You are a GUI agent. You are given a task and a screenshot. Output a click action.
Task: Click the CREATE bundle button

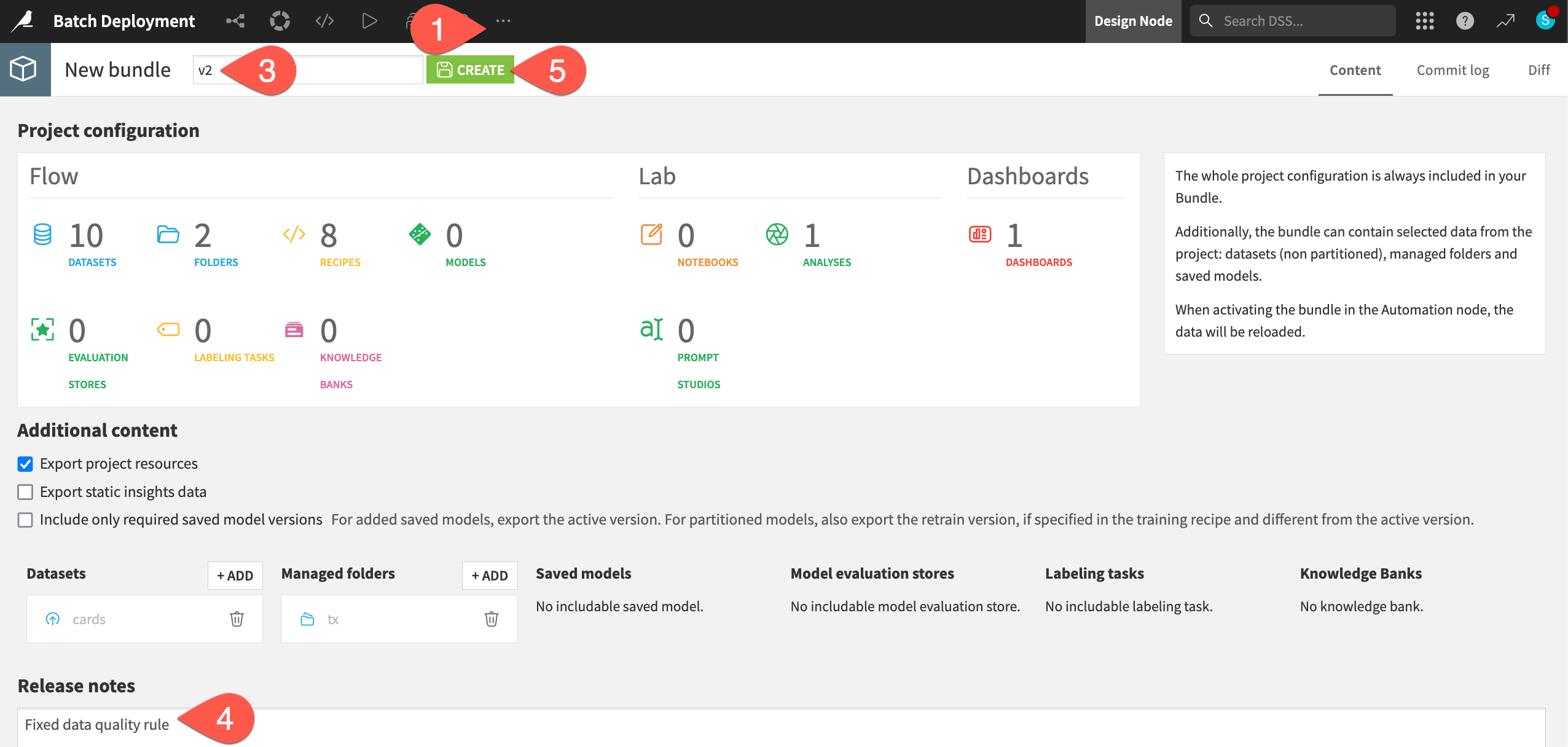pyautogui.click(x=470, y=69)
